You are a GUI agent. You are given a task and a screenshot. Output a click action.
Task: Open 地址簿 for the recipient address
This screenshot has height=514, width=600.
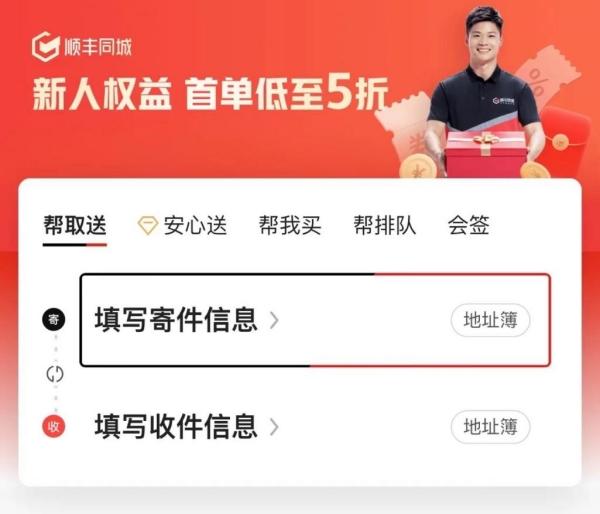coord(491,427)
